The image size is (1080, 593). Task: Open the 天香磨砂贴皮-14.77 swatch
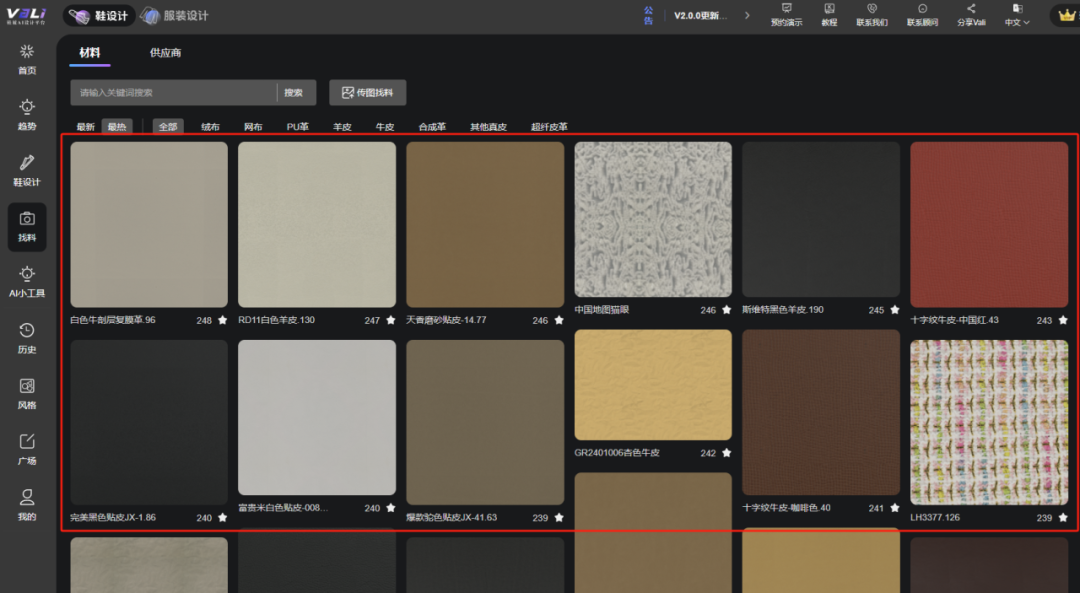[485, 225]
